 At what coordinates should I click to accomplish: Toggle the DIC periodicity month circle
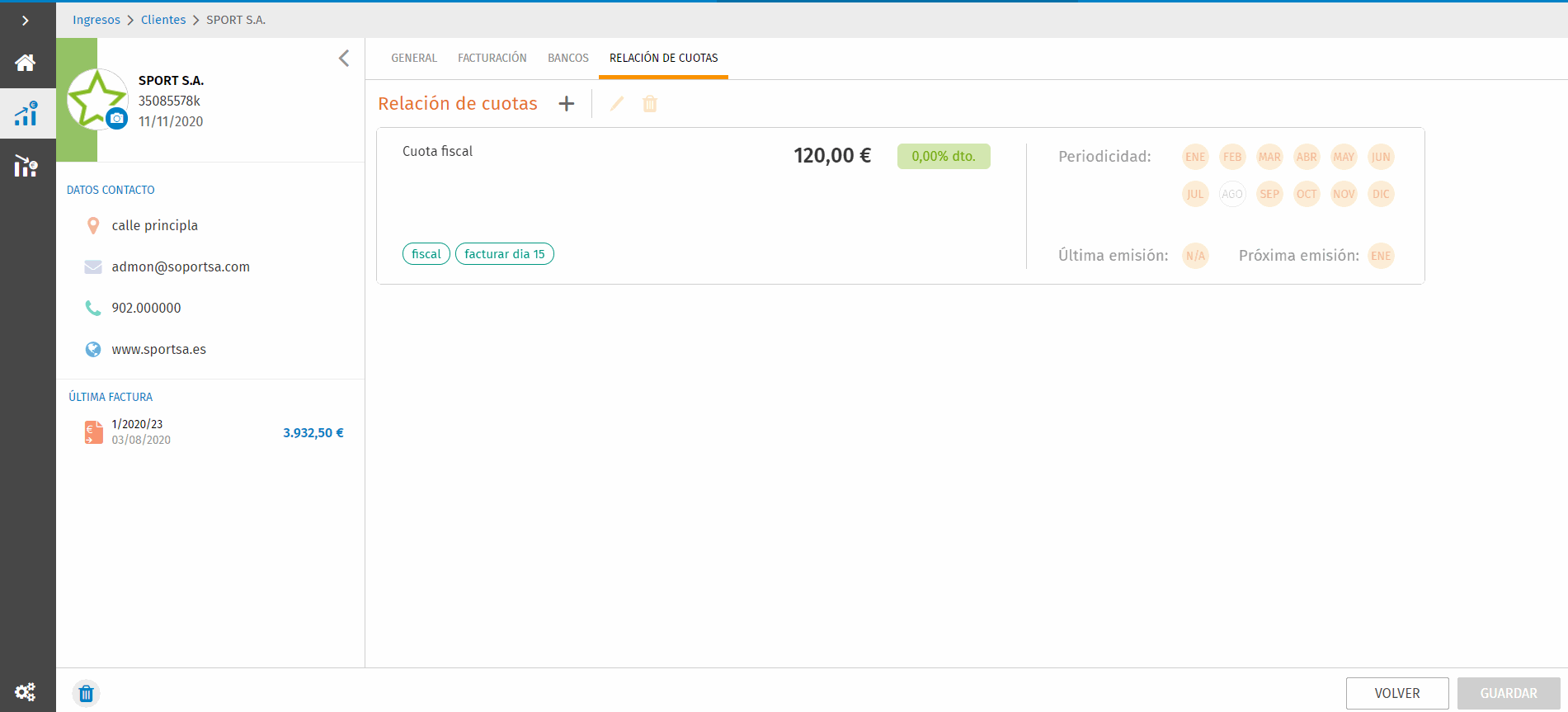1381,194
